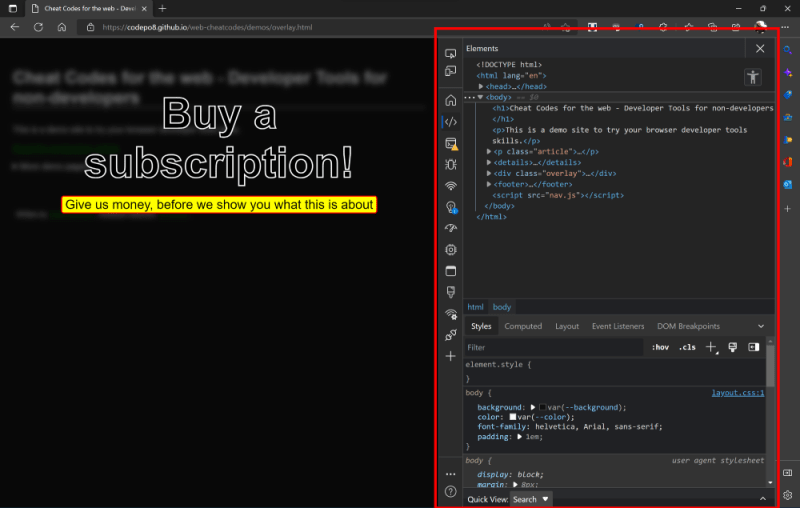
Task: Open Edge sidebar settings gear
Action: 788,495
